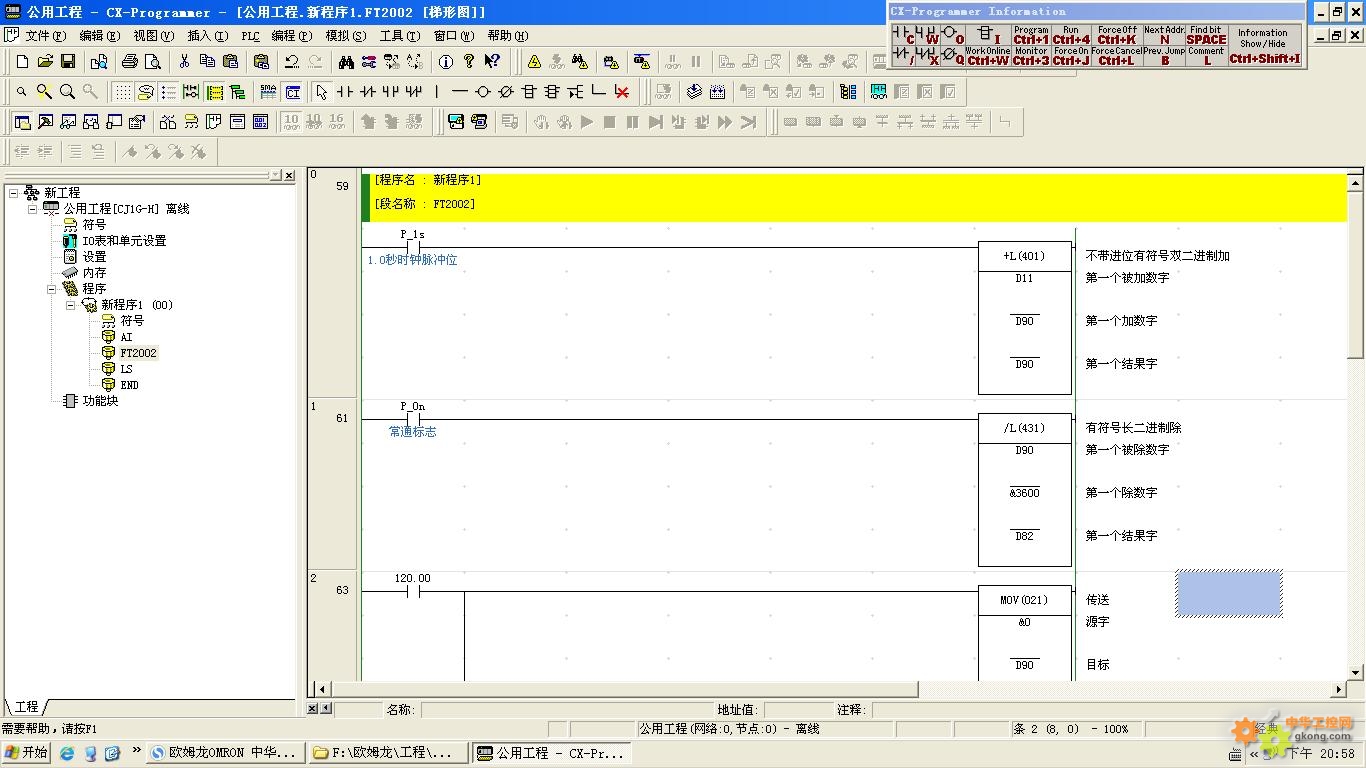Viewport: 1366px width, 768px height.
Task: Toggle the yellow ladder rung view button
Action: click(214, 92)
